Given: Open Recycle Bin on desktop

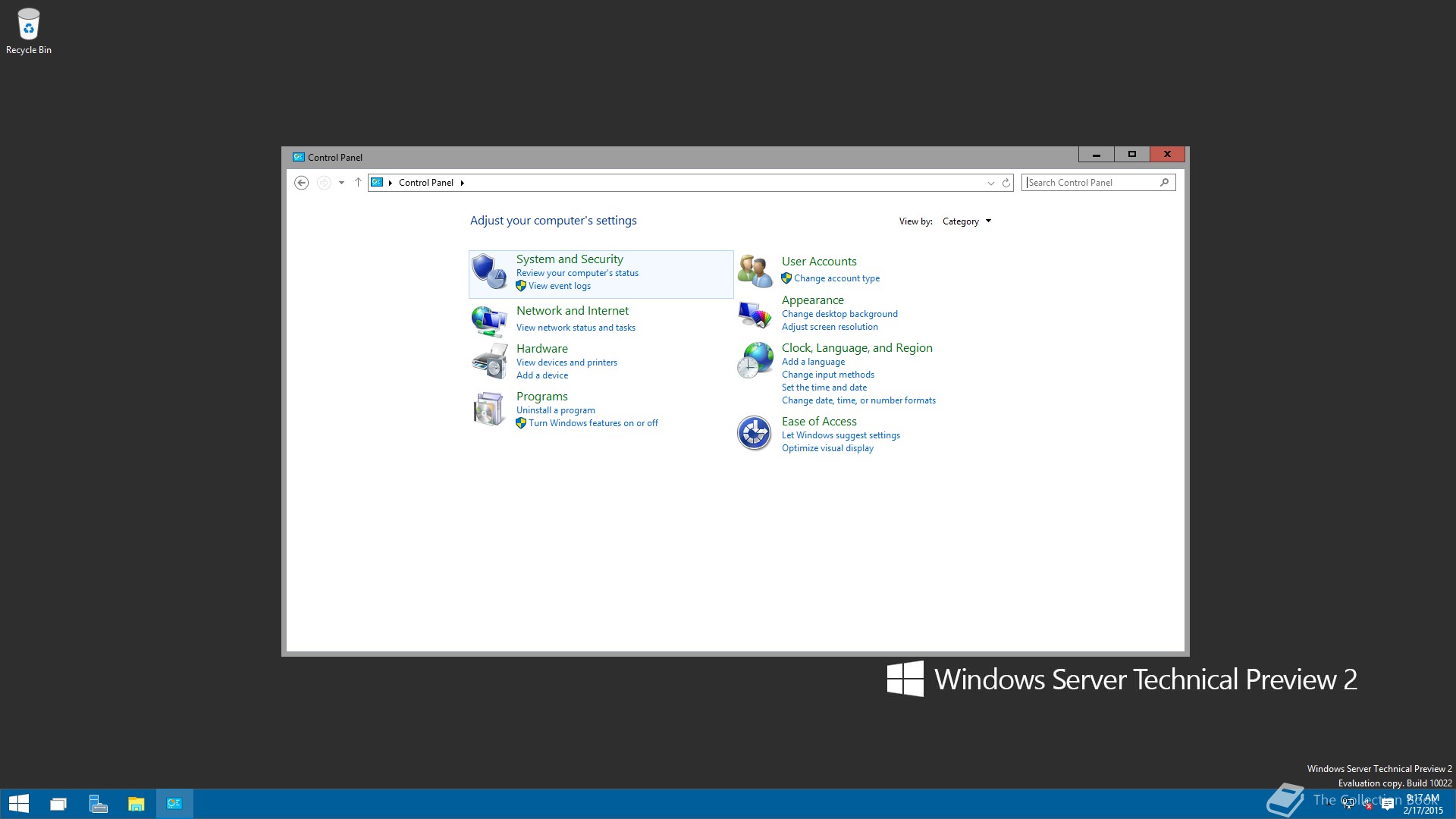Looking at the screenshot, I should click(x=29, y=32).
